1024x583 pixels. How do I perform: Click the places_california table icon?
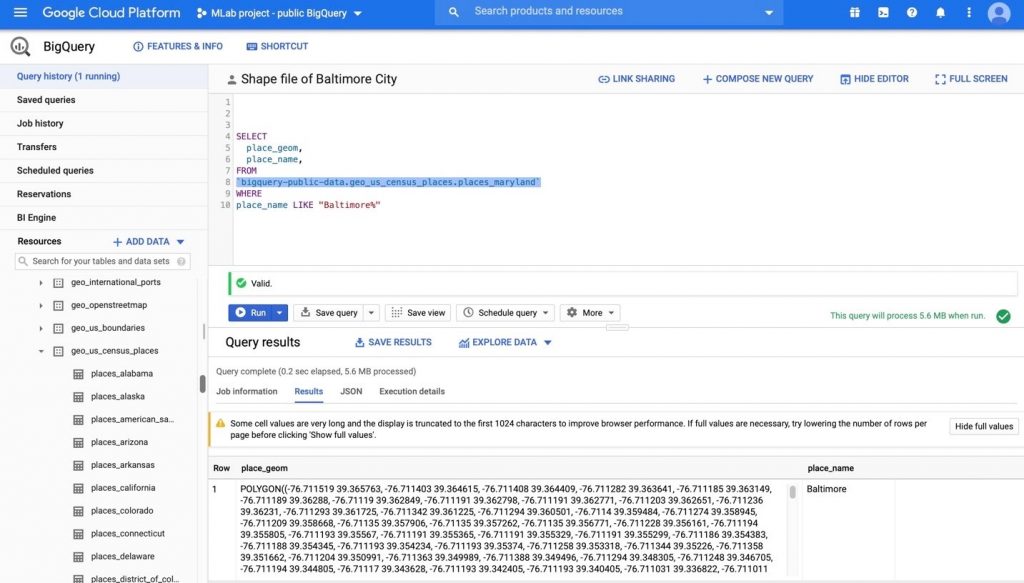(x=78, y=488)
